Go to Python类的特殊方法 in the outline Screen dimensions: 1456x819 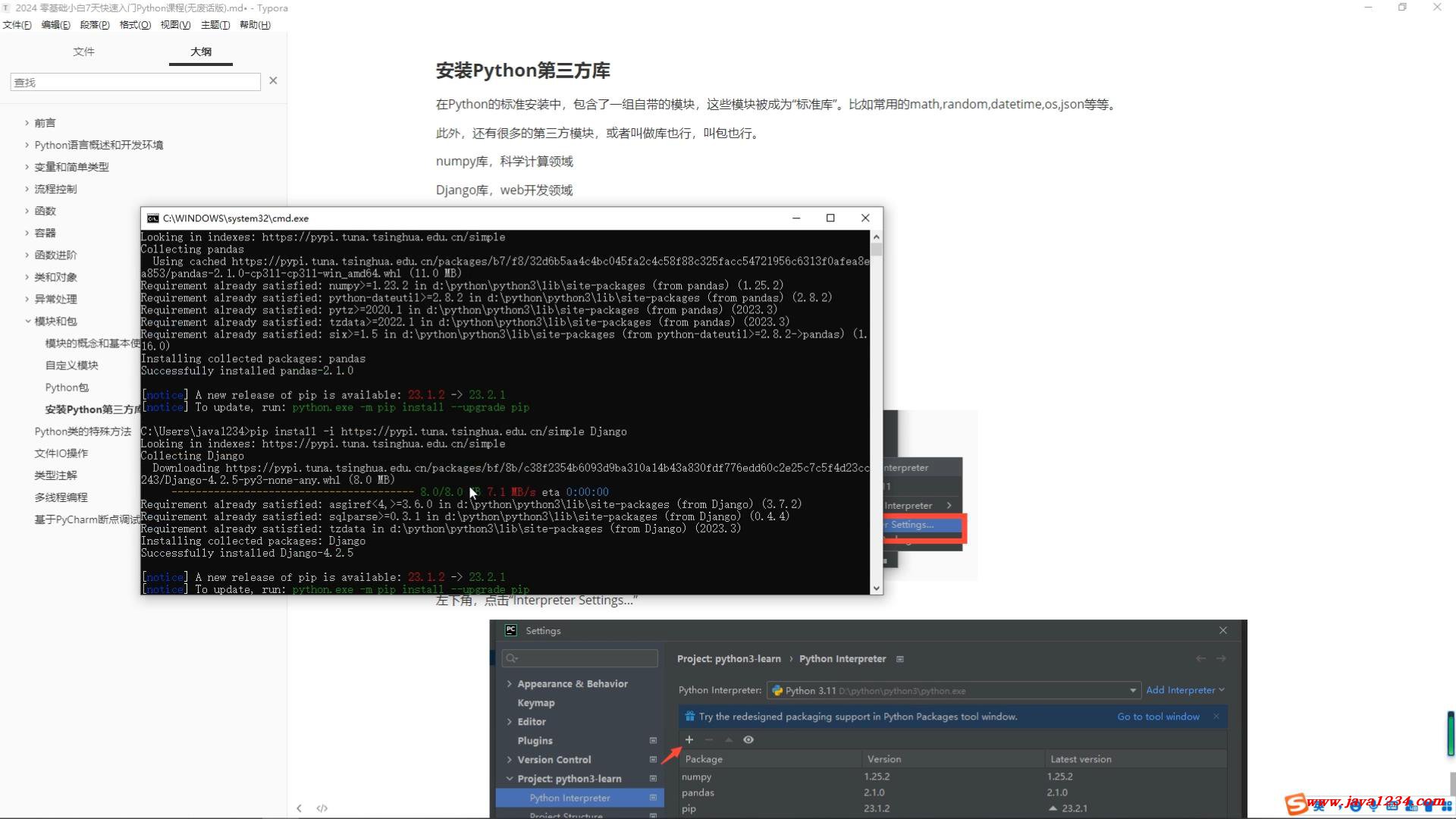[x=83, y=431]
